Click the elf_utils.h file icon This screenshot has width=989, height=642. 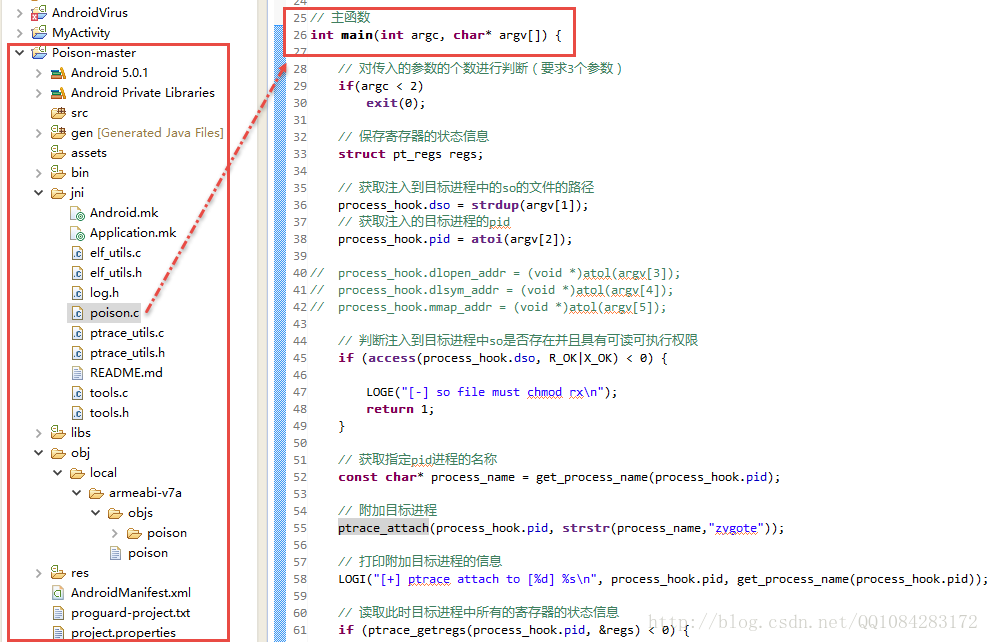(x=77, y=273)
